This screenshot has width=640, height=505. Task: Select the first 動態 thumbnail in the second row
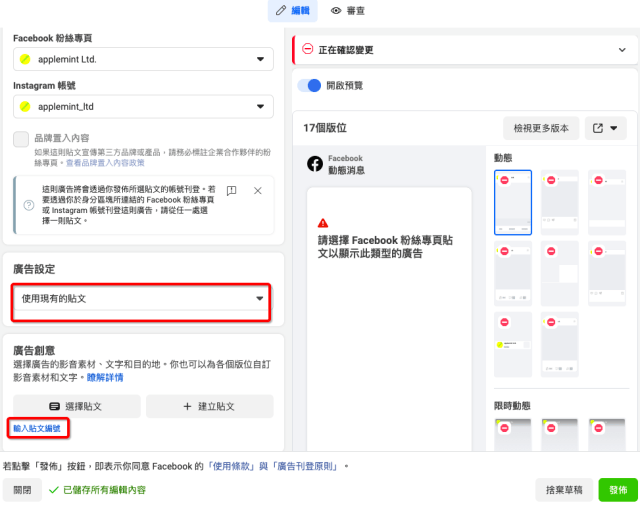tap(513, 274)
